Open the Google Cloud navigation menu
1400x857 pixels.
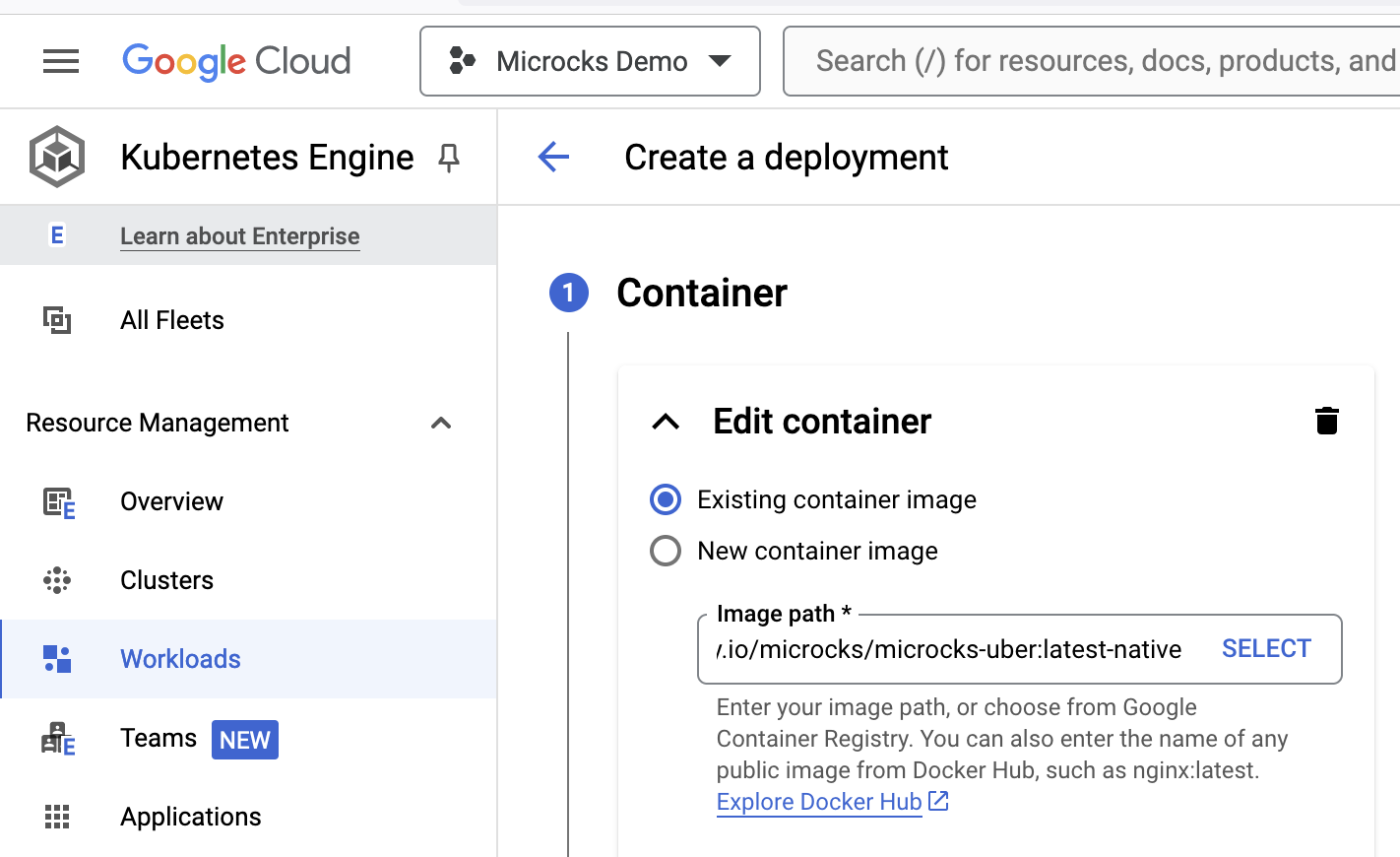point(61,61)
